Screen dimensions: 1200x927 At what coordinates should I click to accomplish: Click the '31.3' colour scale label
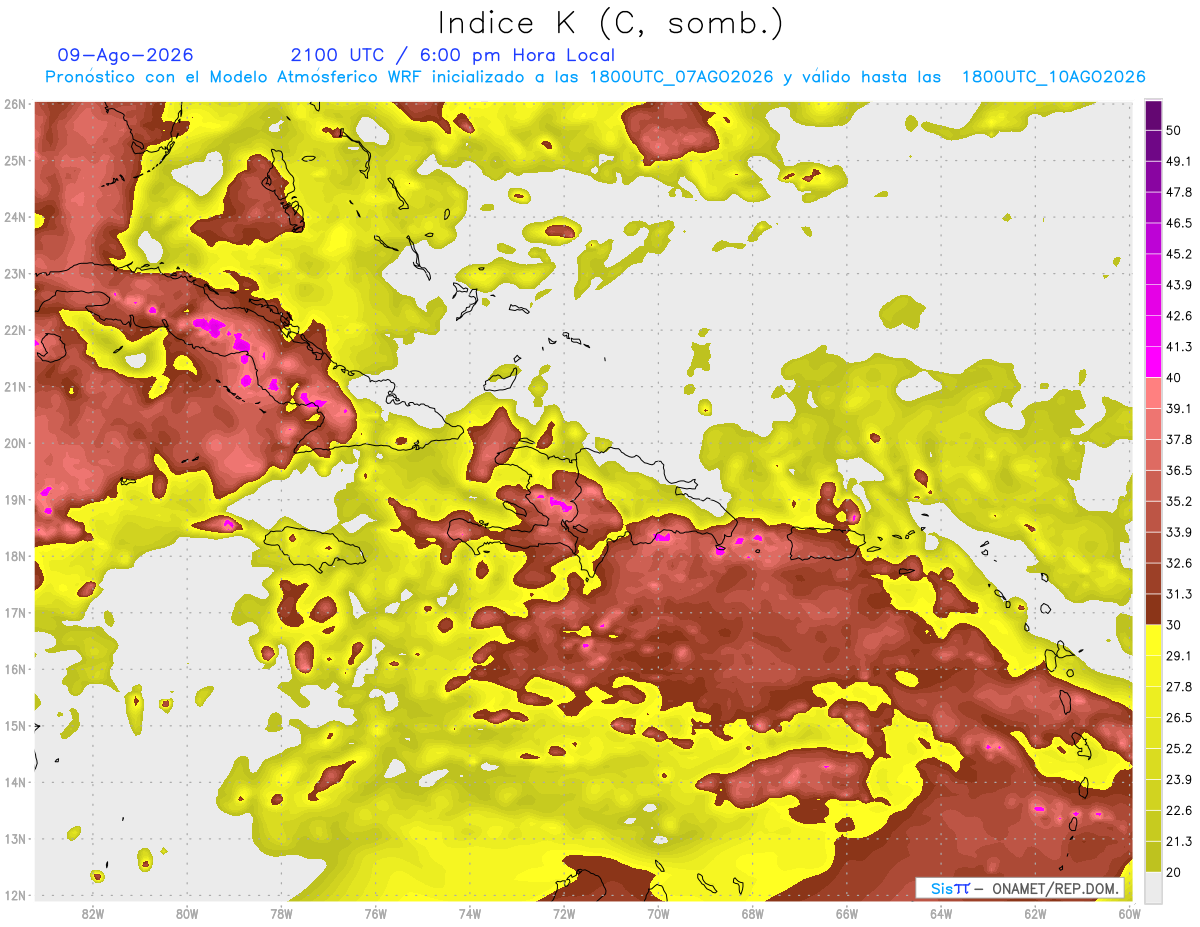[x=1179, y=594]
